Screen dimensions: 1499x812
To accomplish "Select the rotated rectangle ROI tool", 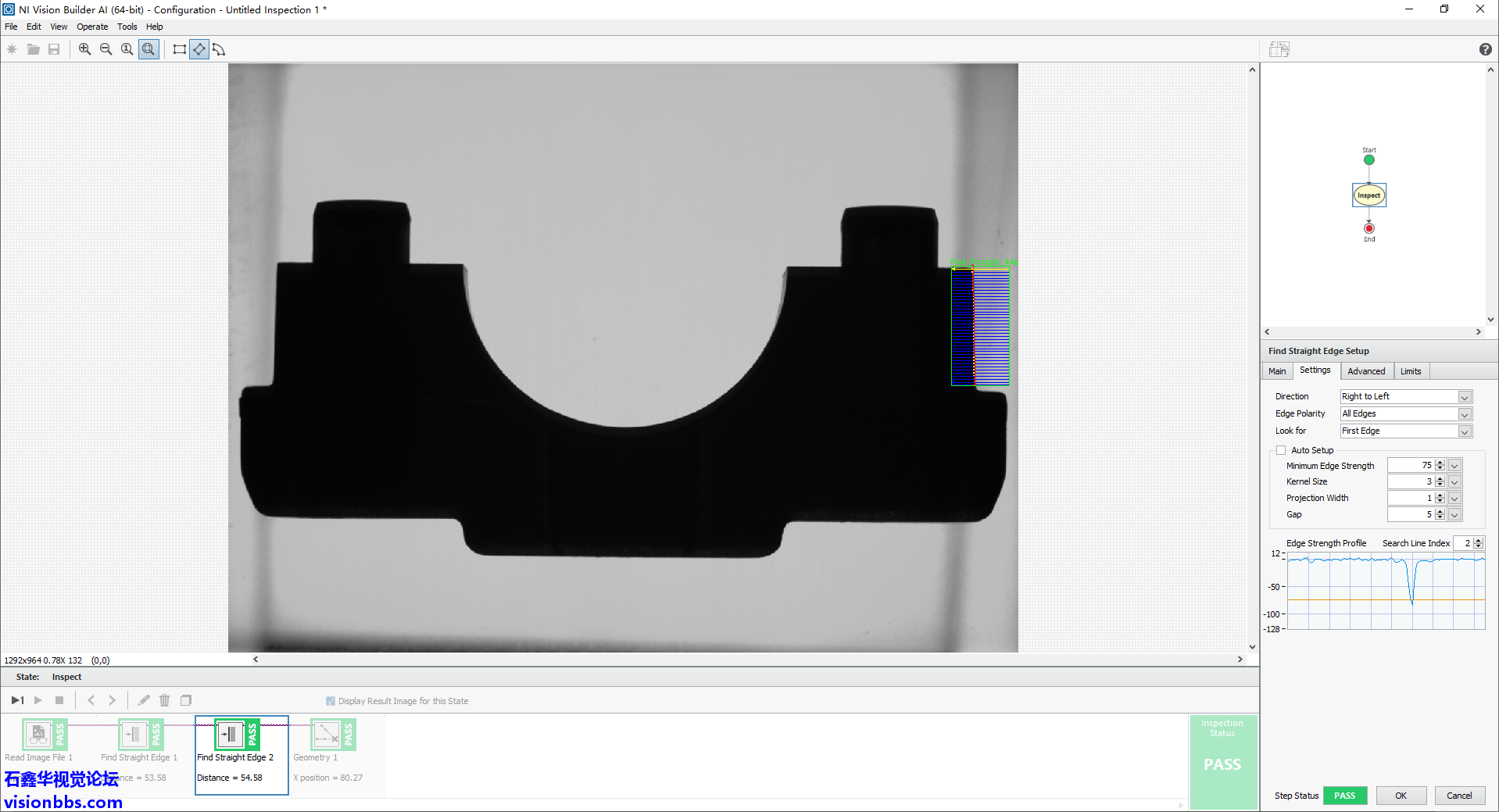I will [x=199, y=48].
